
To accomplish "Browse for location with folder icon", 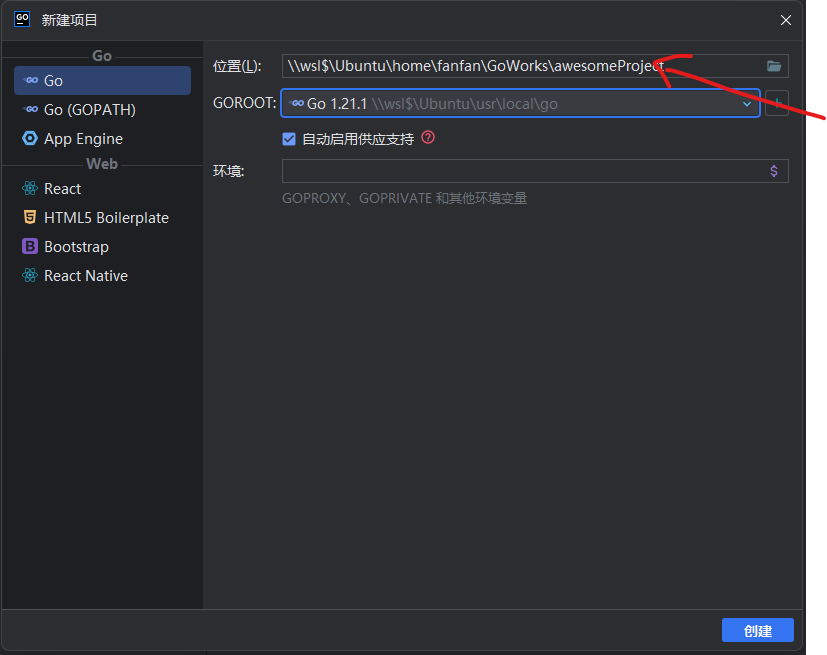I will click(774, 66).
